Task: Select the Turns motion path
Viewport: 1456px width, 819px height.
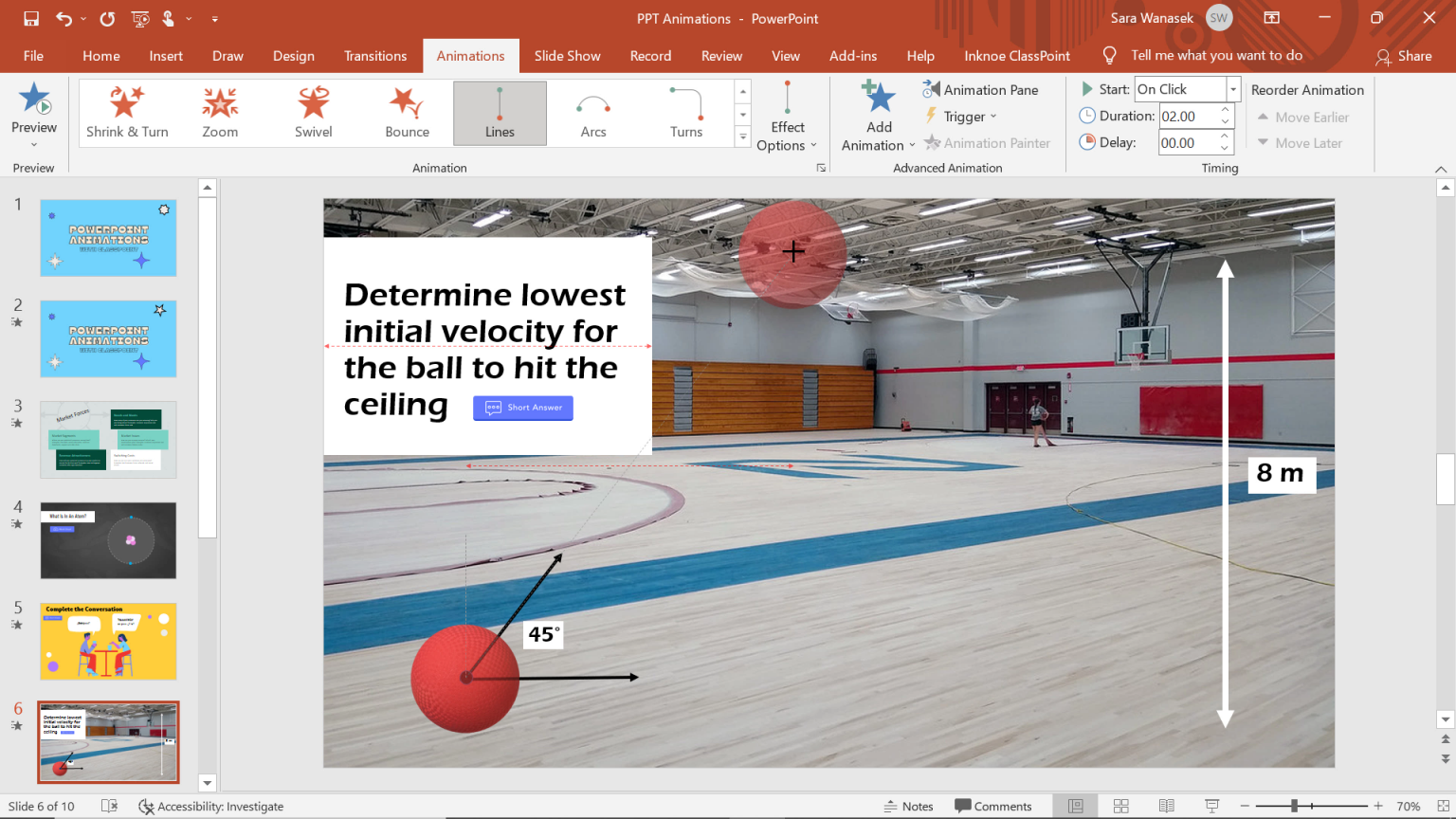Action: coord(685,113)
